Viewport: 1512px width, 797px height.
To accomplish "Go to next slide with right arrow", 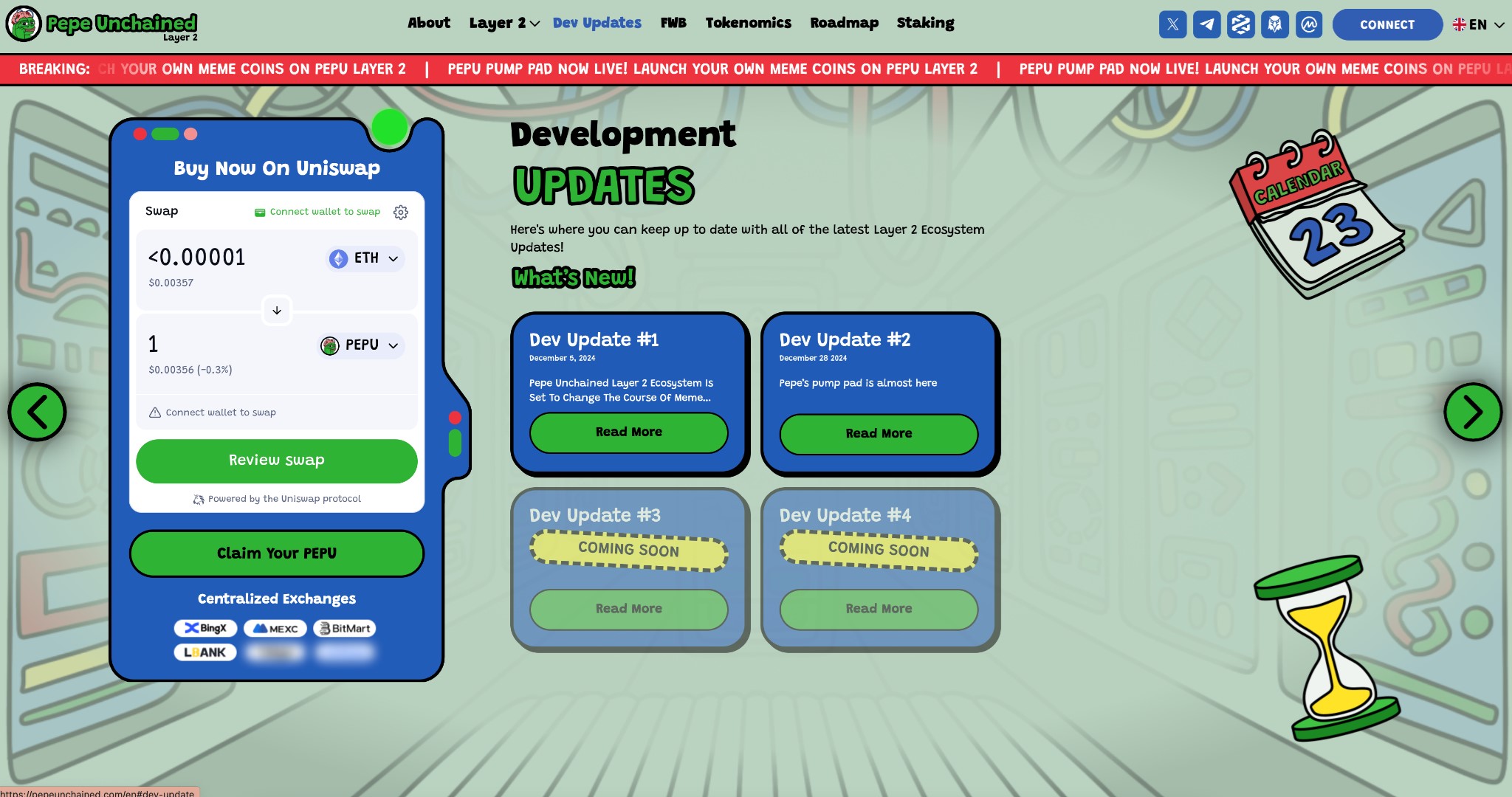I will [x=1473, y=412].
